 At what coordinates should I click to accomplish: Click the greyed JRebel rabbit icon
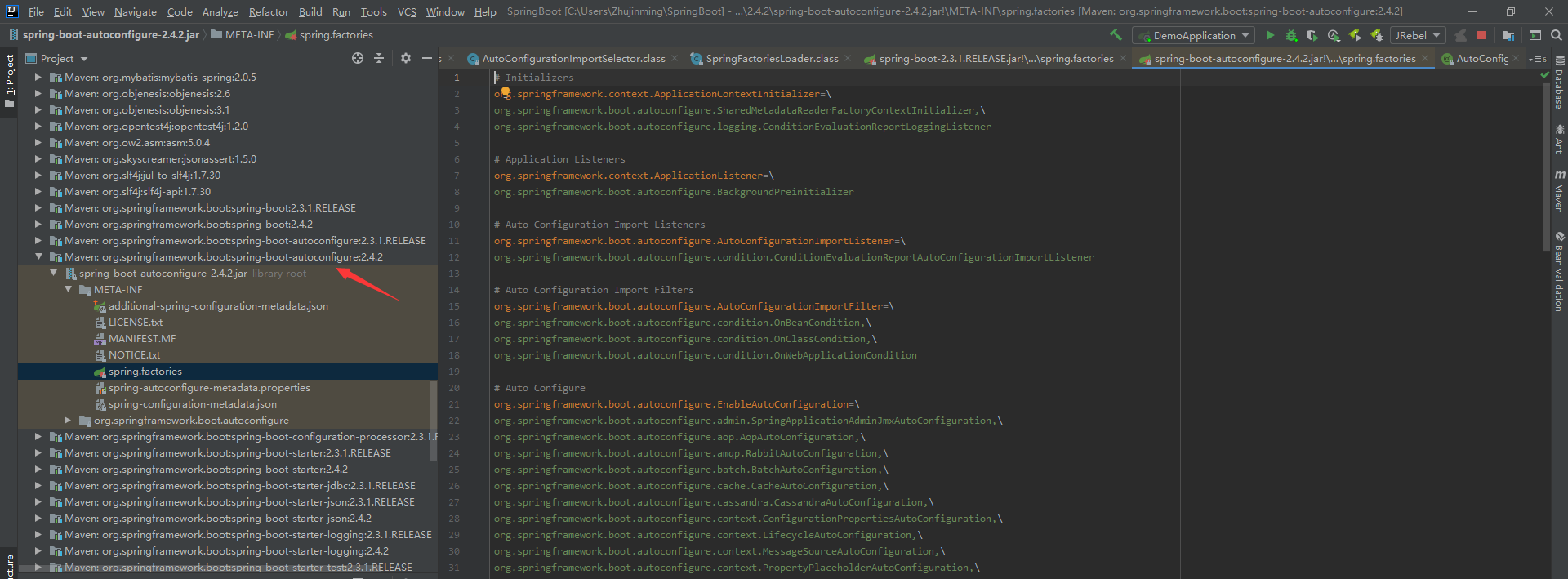[x=1460, y=35]
